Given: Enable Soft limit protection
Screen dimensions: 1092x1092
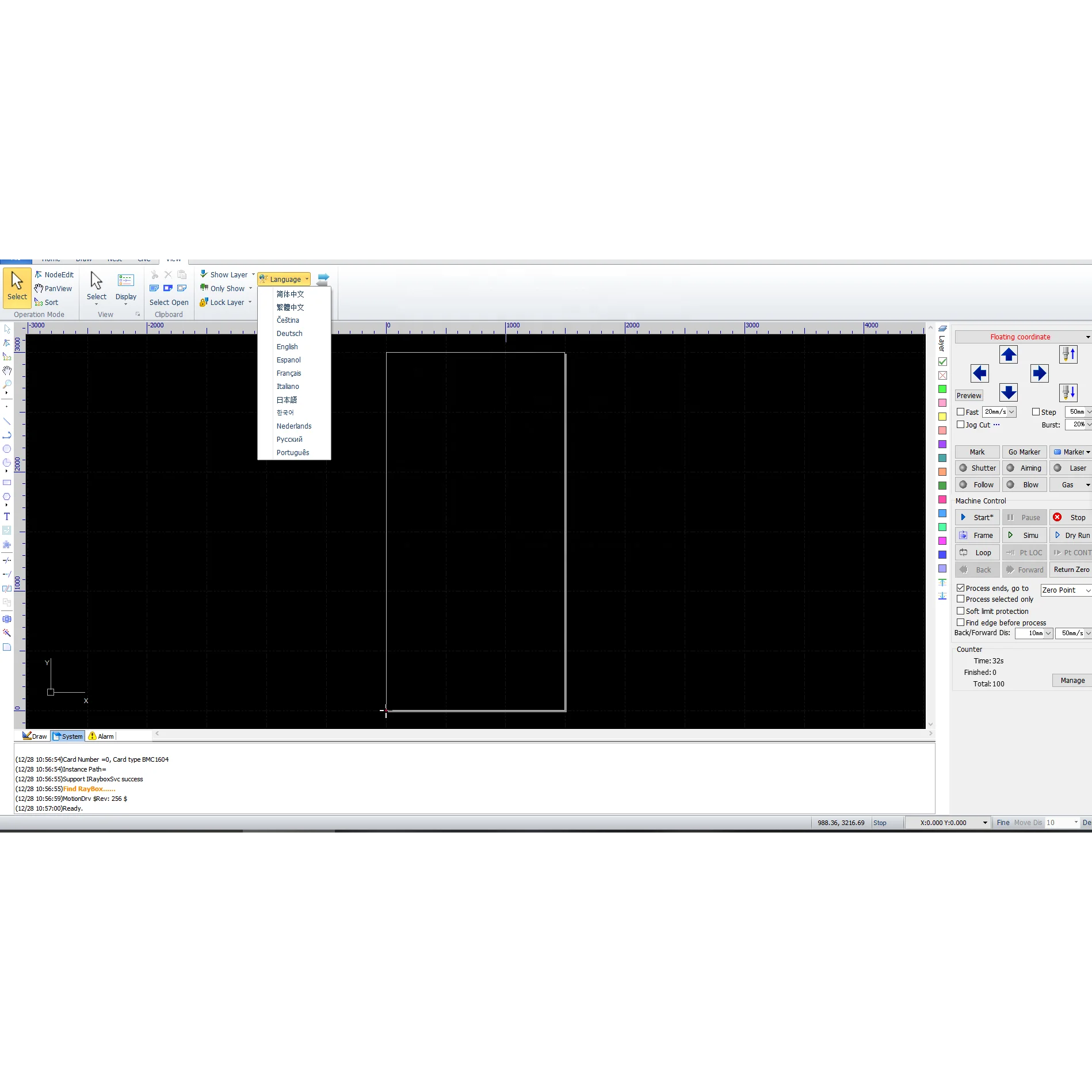Looking at the screenshot, I should [x=960, y=611].
